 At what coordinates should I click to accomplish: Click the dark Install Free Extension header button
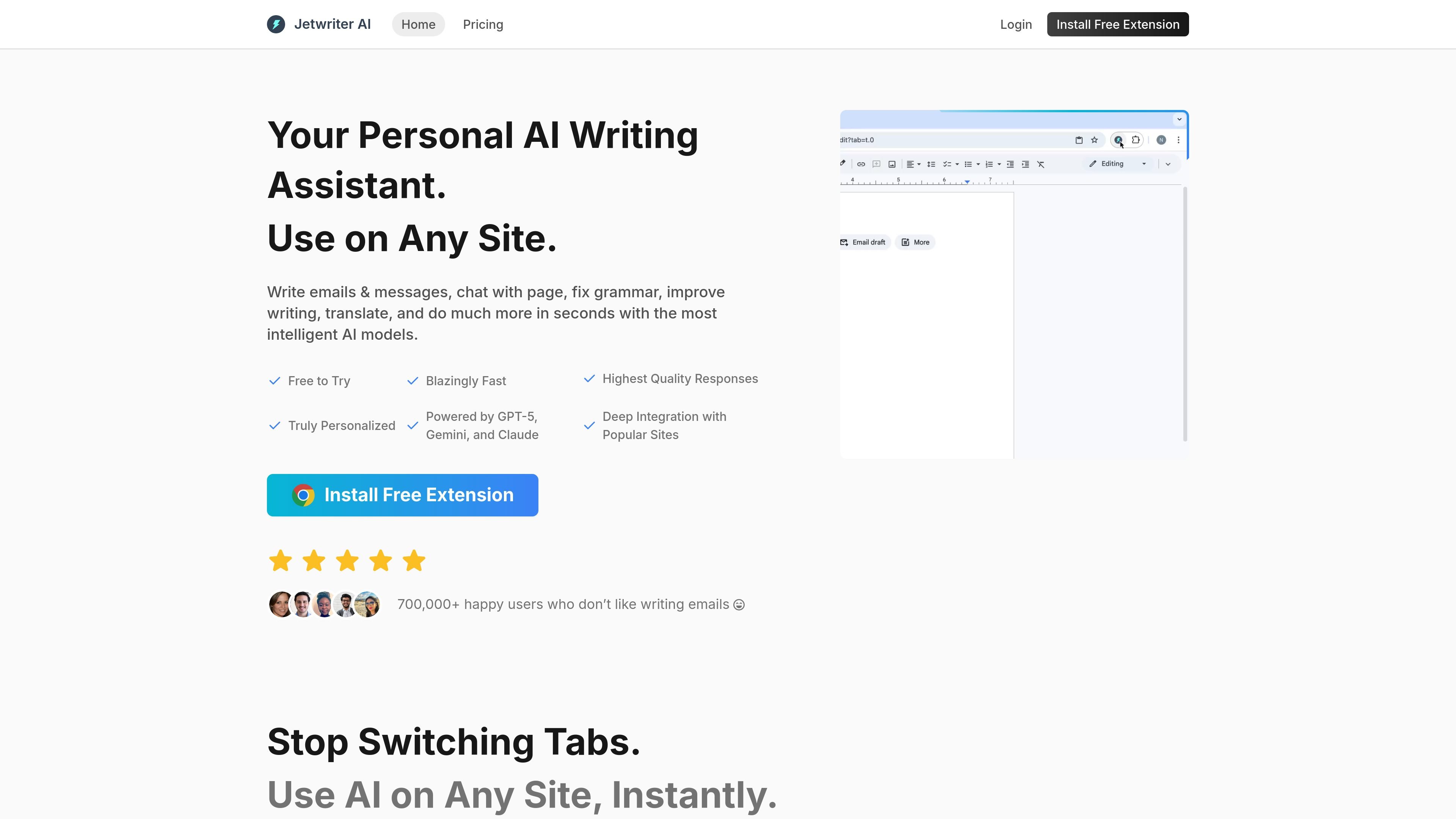click(x=1117, y=24)
